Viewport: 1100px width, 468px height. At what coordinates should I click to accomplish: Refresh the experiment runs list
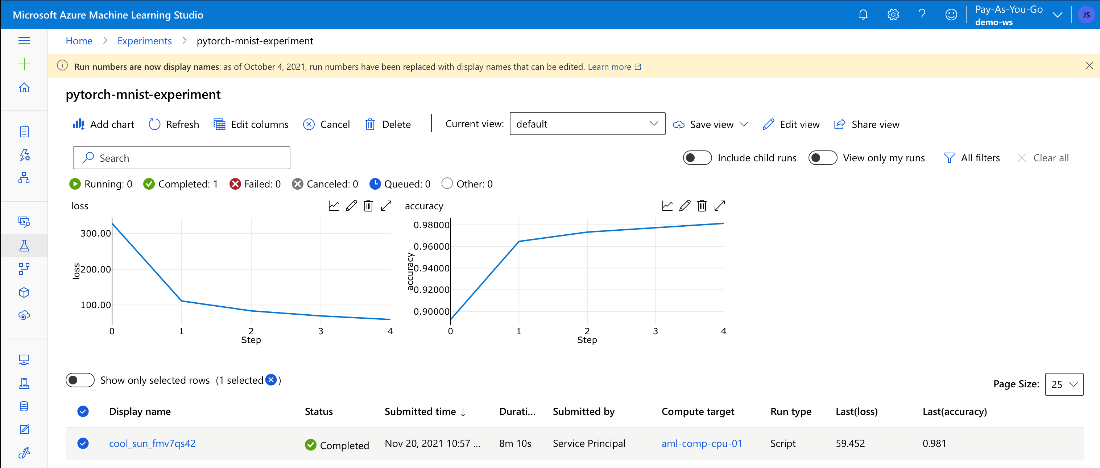pos(174,124)
